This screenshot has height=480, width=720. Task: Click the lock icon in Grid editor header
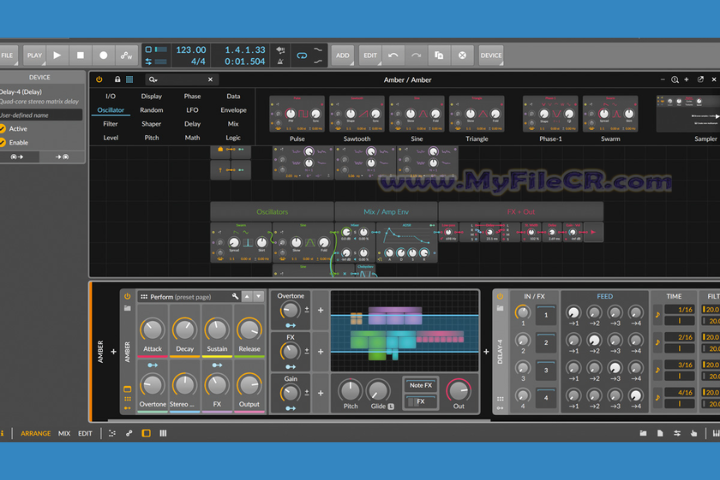point(118,79)
